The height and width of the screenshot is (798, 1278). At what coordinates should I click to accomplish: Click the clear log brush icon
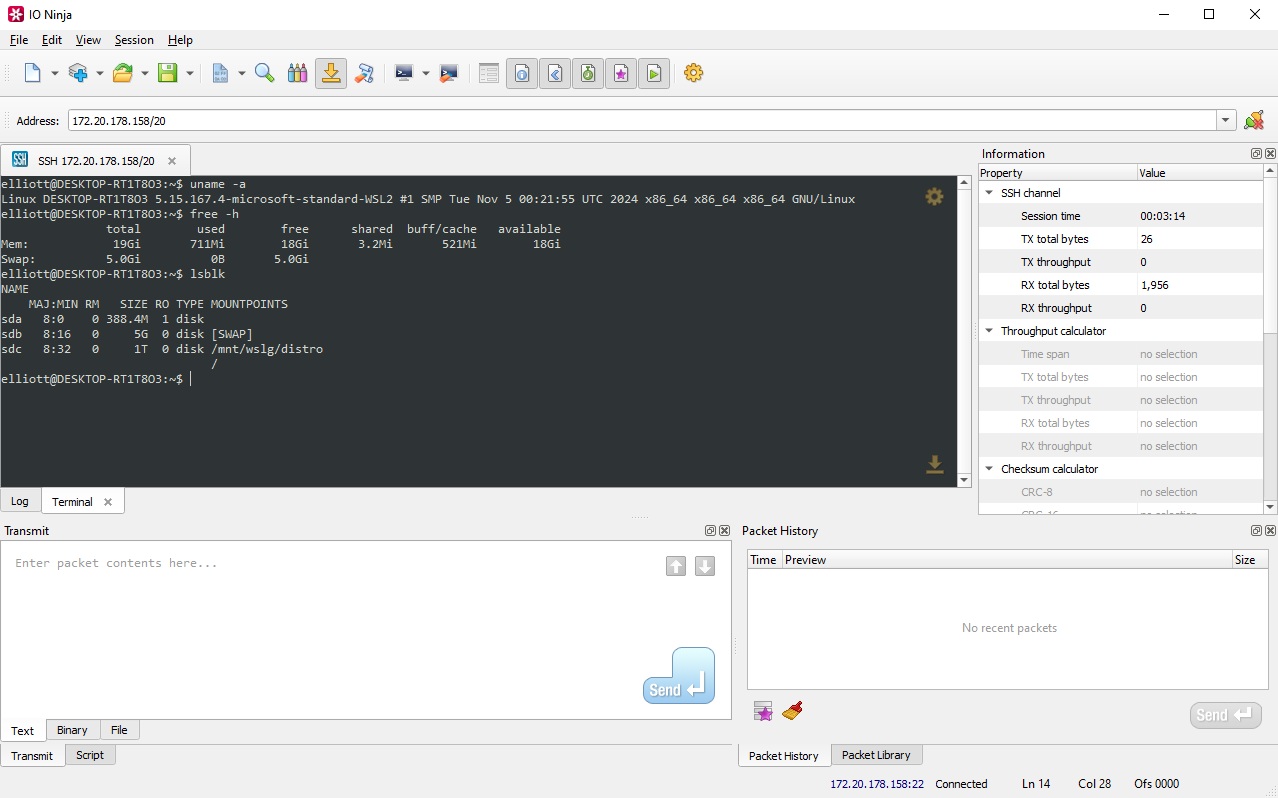pyautogui.click(x=364, y=73)
